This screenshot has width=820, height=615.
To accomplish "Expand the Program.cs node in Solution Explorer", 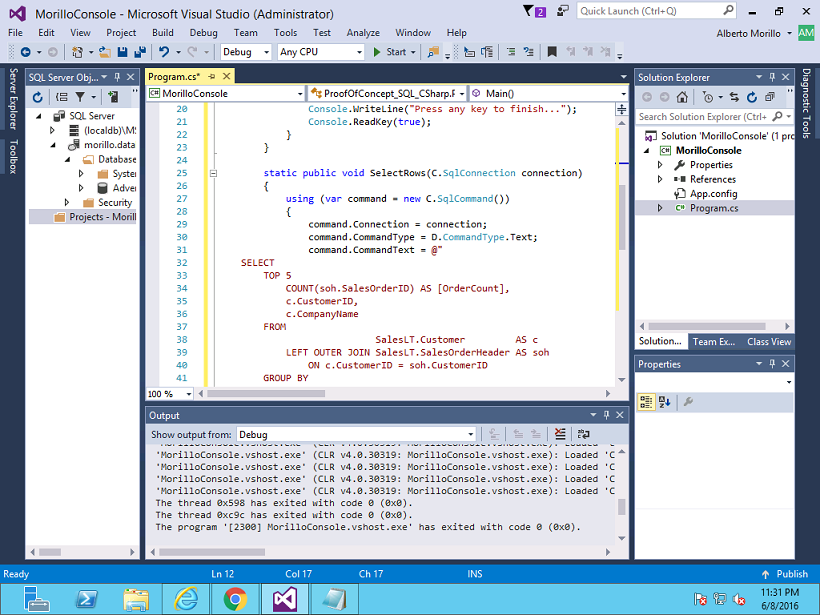I will 660,208.
